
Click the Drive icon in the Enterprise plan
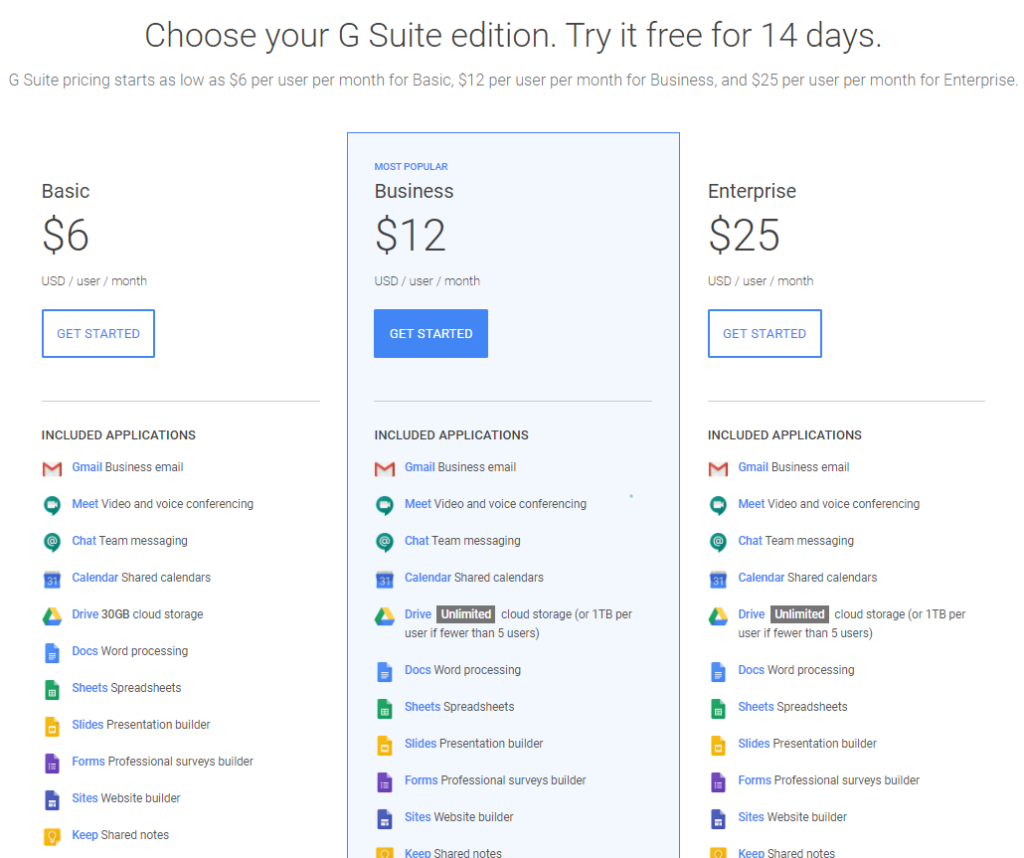(x=718, y=616)
